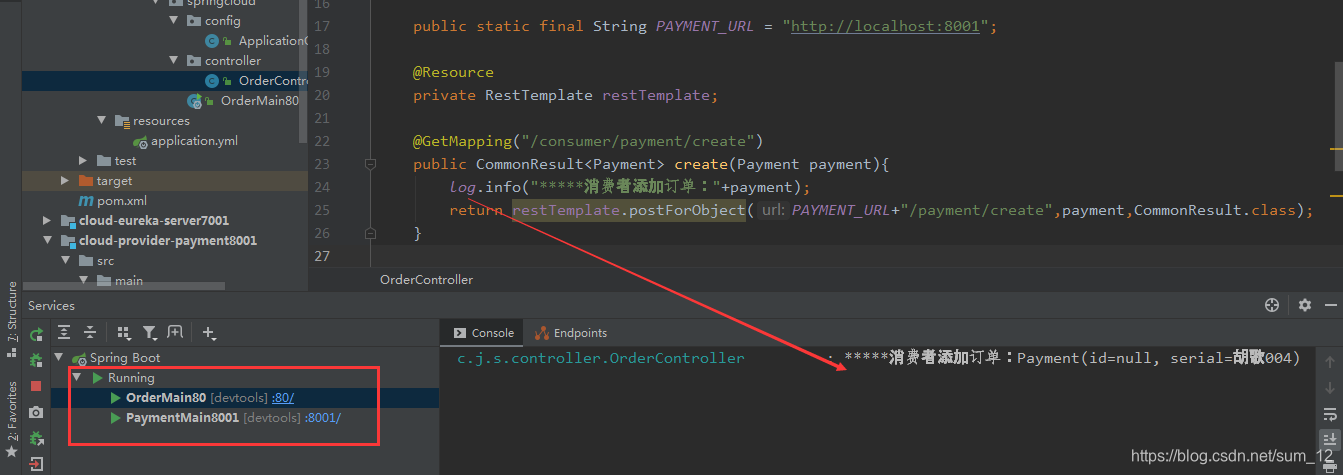Click the Open in New Tab icon
1343x475 pixels.
point(175,333)
